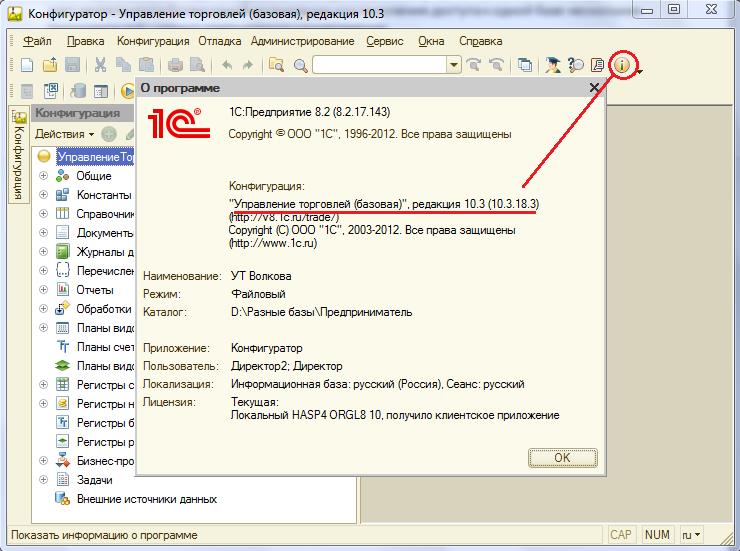Click the About program info icon
Screen dimensions: 740x551
pyautogui.click(x=622, y=65)
